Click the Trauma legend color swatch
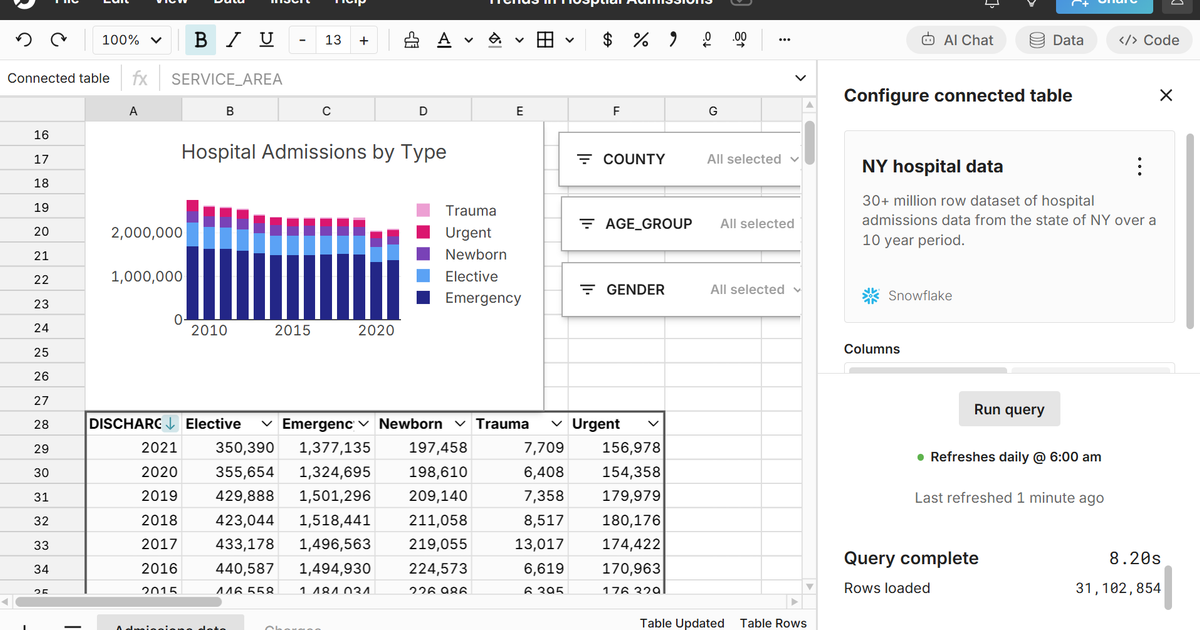The image size is (1200, 630). click(x=424, y=211)
